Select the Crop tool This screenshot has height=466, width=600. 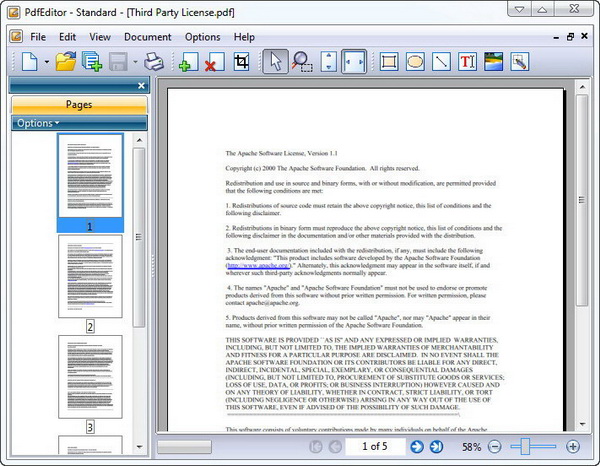pos(240,62)
